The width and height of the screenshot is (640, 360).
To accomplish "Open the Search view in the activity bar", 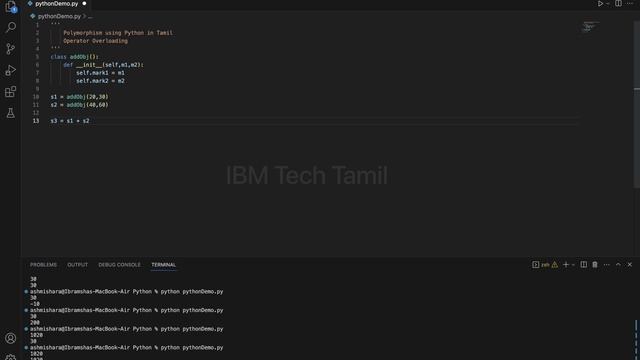I will click(x=11, y=27).
